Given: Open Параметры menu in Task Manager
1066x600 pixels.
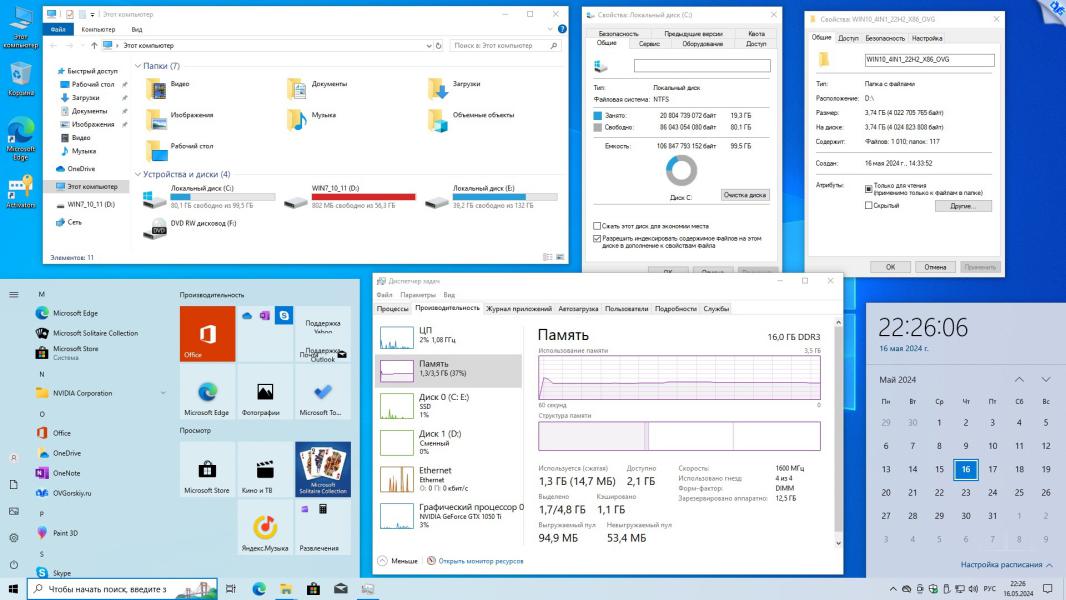Looking at the screenshot, I should pos(417,295).
